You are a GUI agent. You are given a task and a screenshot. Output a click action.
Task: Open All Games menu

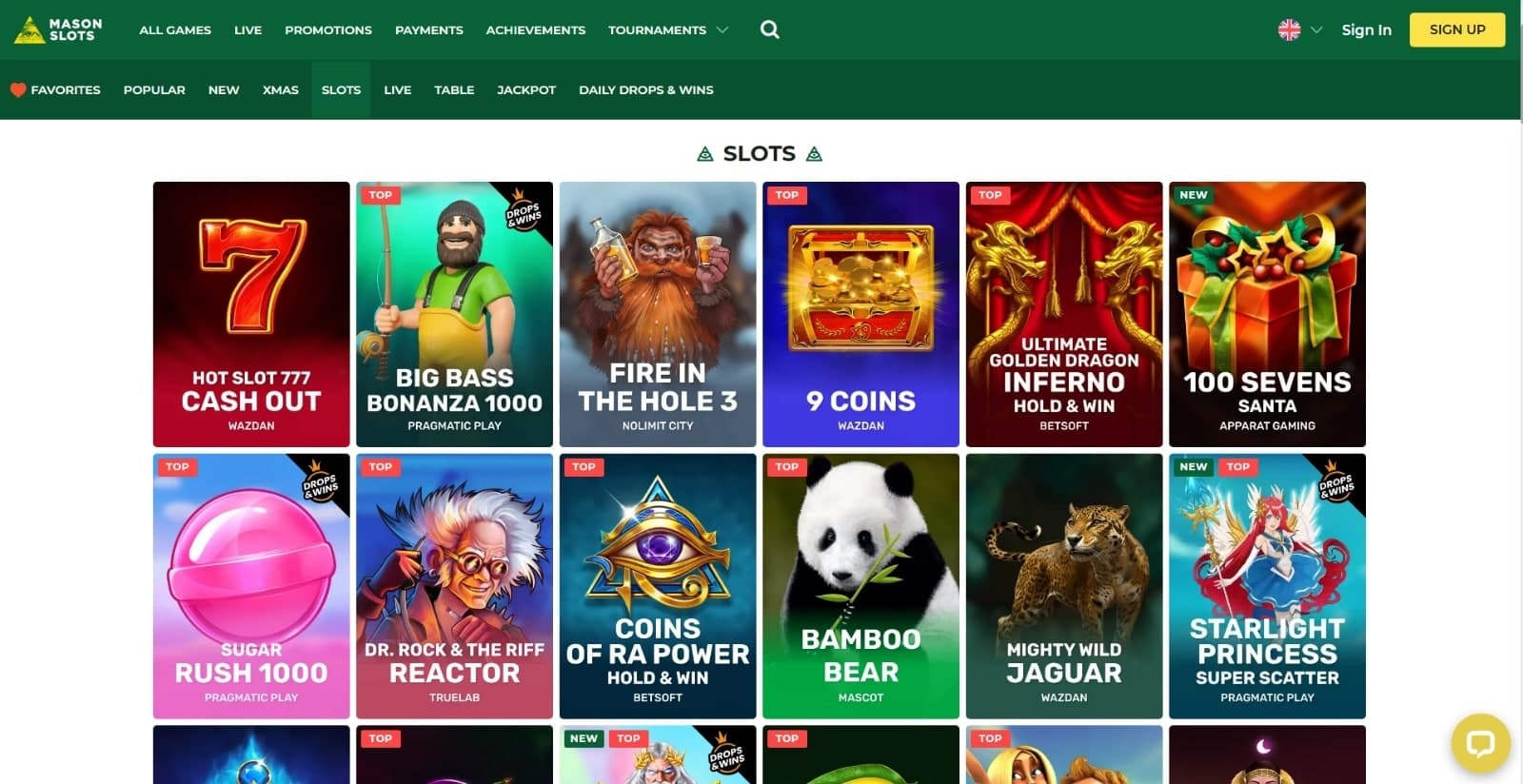(175, 29)
